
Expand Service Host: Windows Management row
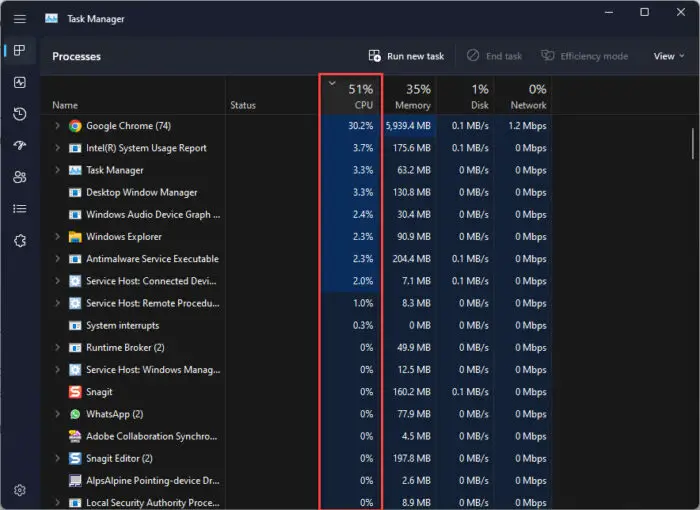(57, 370)
